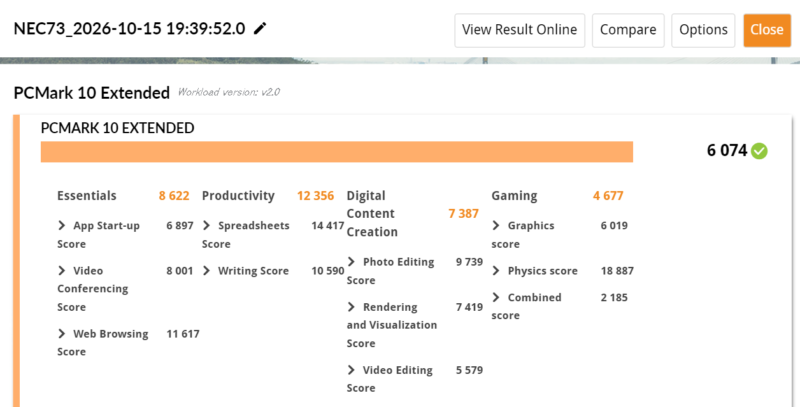The image size is (800, 407).
Task: Expand Video Editing Score chevron
Action: pos(352,370)
